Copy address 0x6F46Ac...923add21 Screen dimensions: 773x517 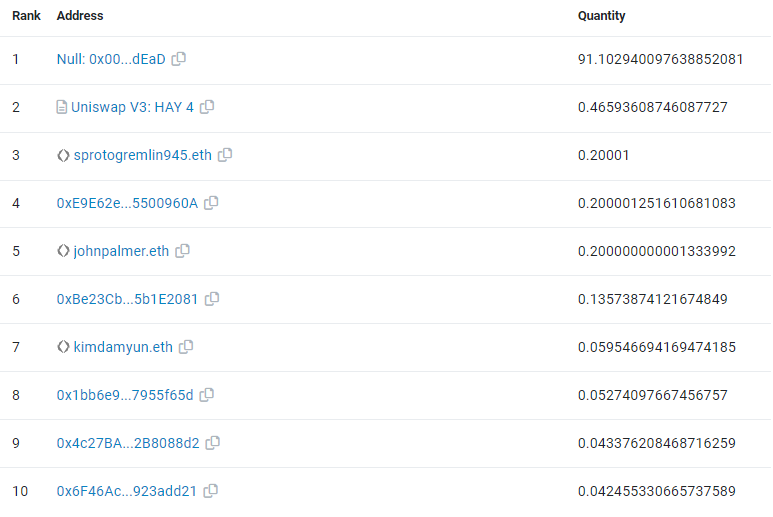[x=211, y=491]
